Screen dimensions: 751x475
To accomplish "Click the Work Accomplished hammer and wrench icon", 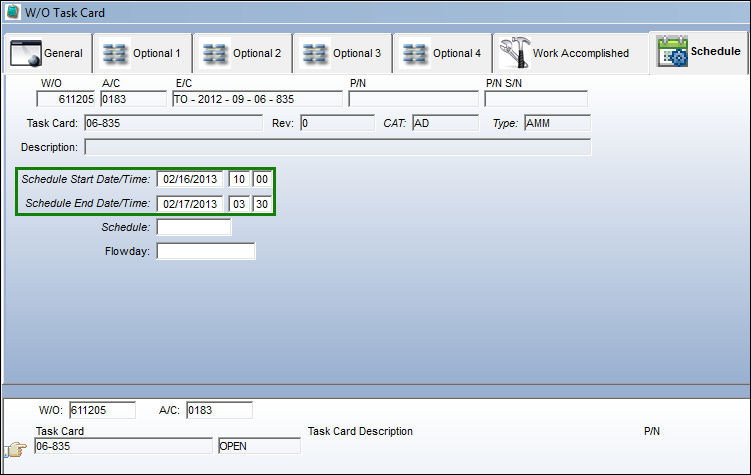I will coord(515,52).
